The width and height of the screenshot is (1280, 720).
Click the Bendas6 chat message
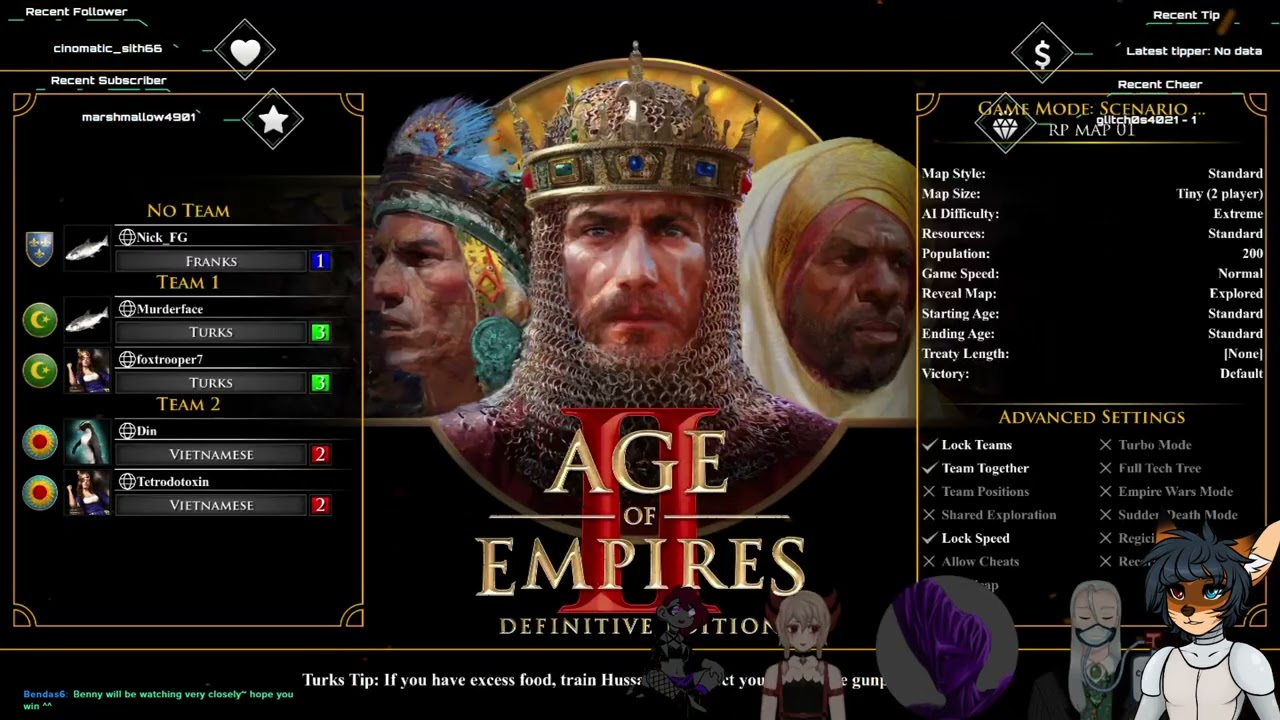(158, 699)
